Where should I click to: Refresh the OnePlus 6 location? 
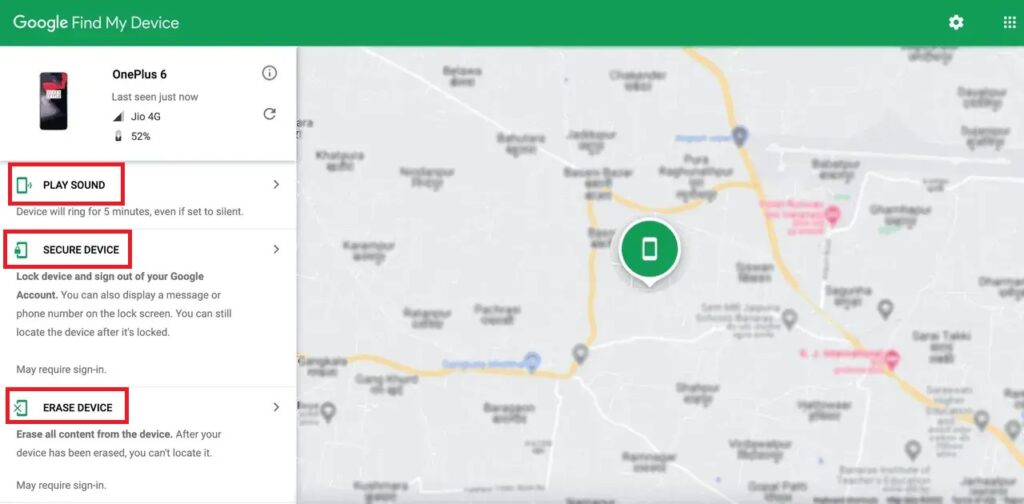269,114
